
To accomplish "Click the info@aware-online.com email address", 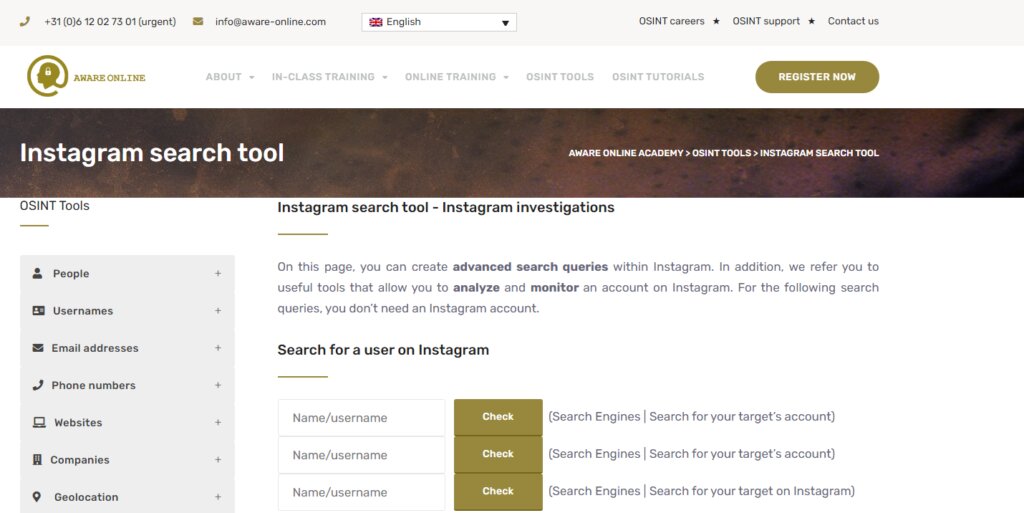I will point(270,22).
